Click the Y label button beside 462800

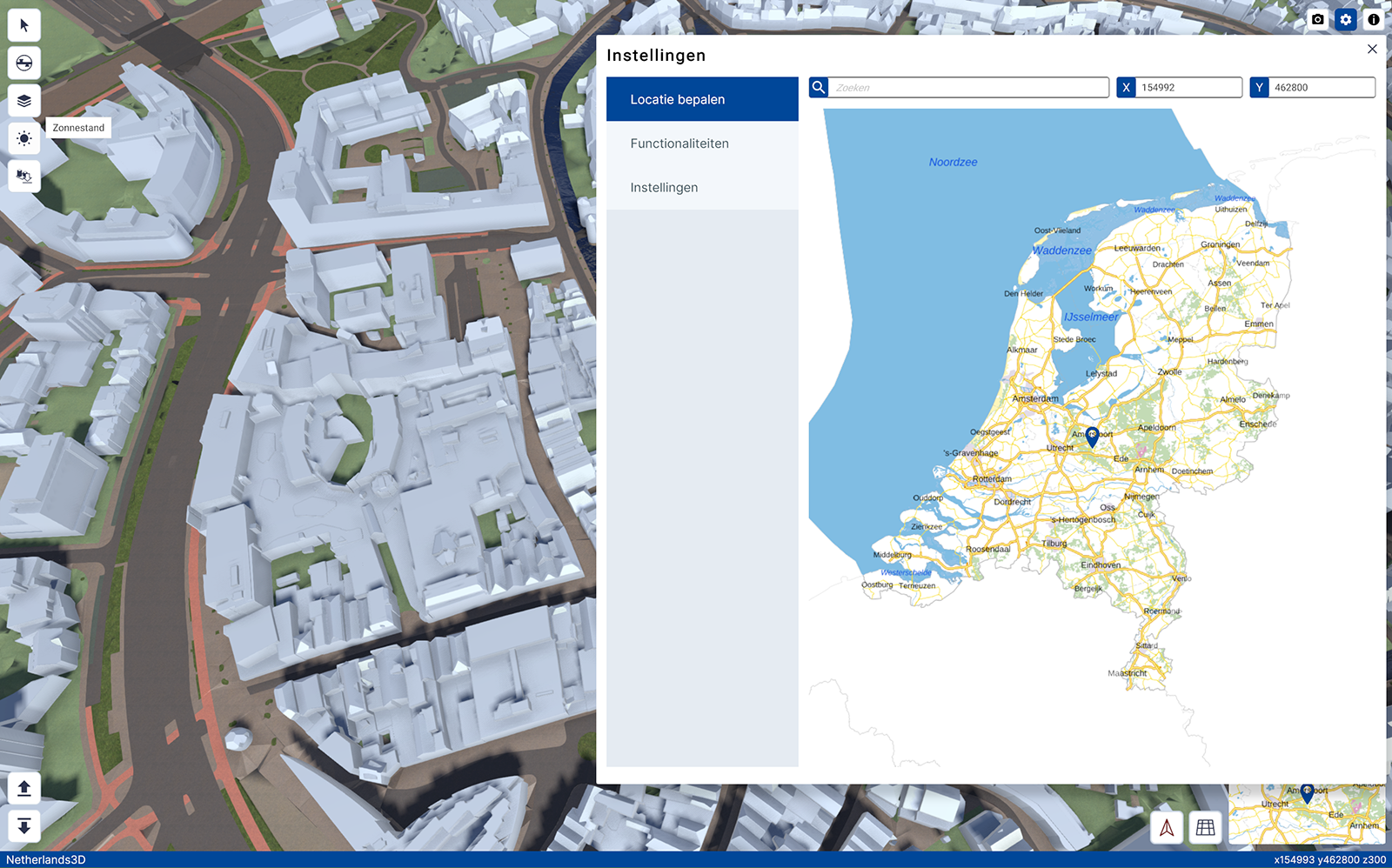click(1259, 87)
